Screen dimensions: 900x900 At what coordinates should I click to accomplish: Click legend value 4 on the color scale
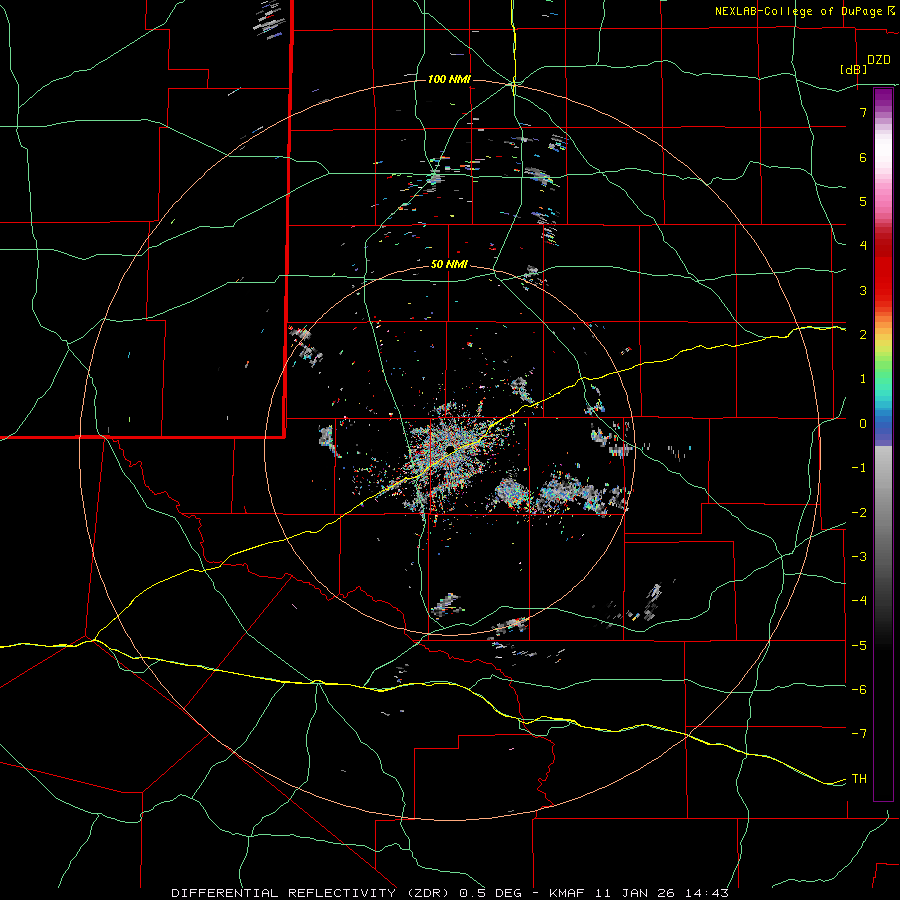863,245
